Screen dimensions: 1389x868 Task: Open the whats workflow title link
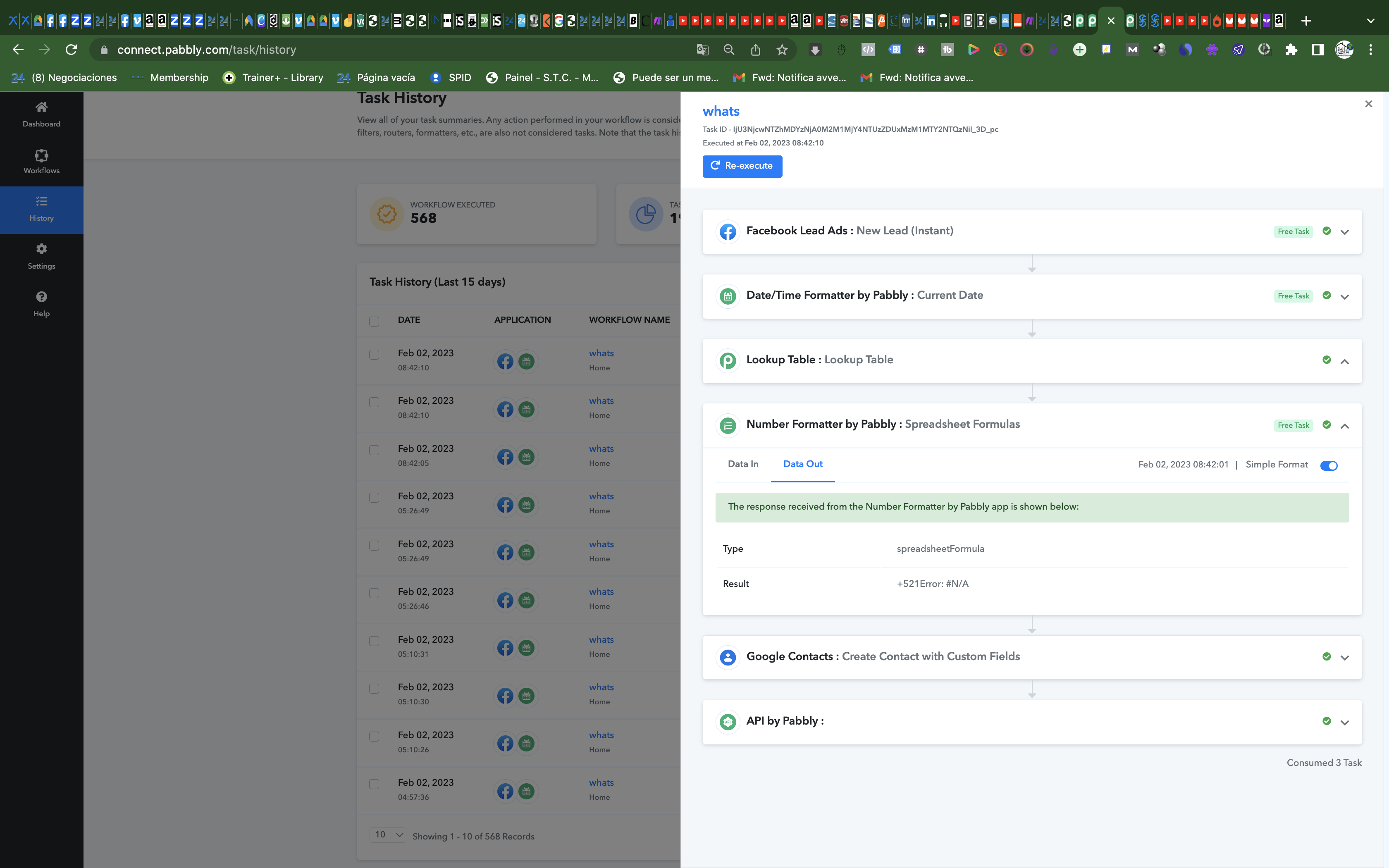(721, 111)
